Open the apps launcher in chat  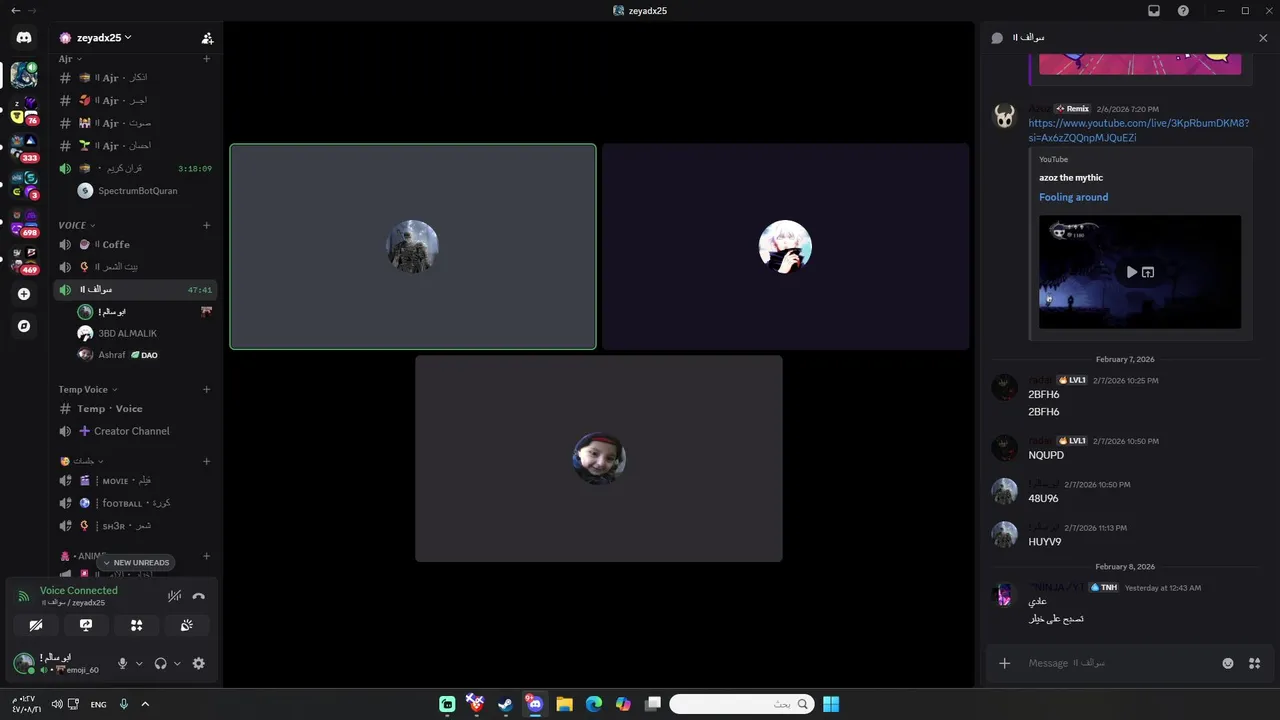tap(1255, 663)
